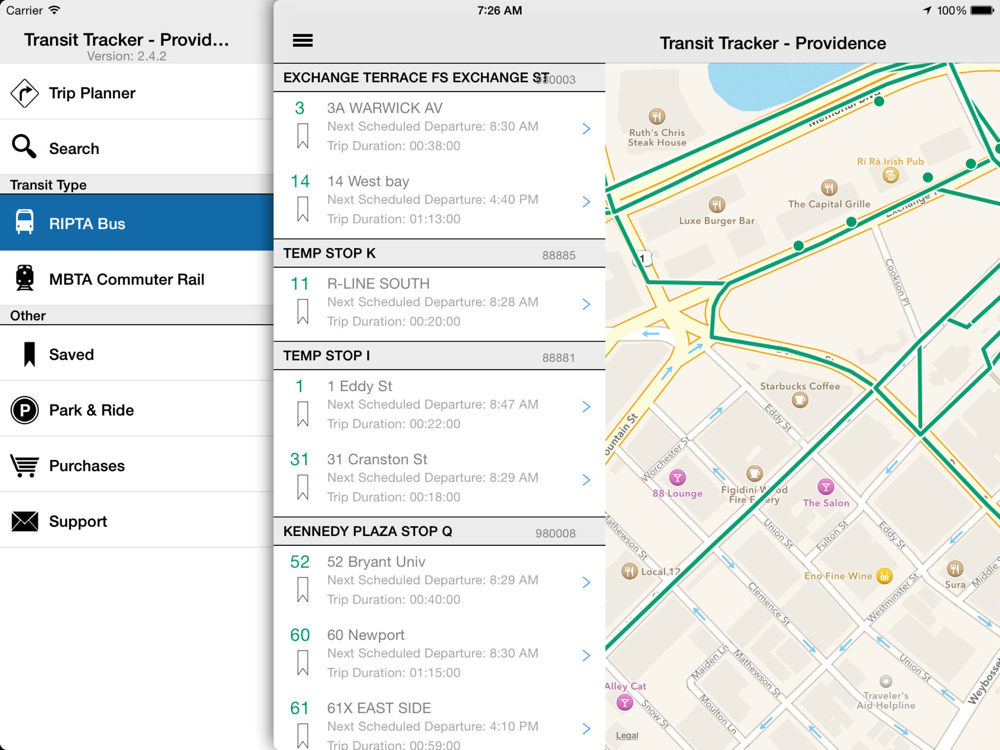
Task: Expand 31 Cranston St details chevron
Action: click(586, 480)
